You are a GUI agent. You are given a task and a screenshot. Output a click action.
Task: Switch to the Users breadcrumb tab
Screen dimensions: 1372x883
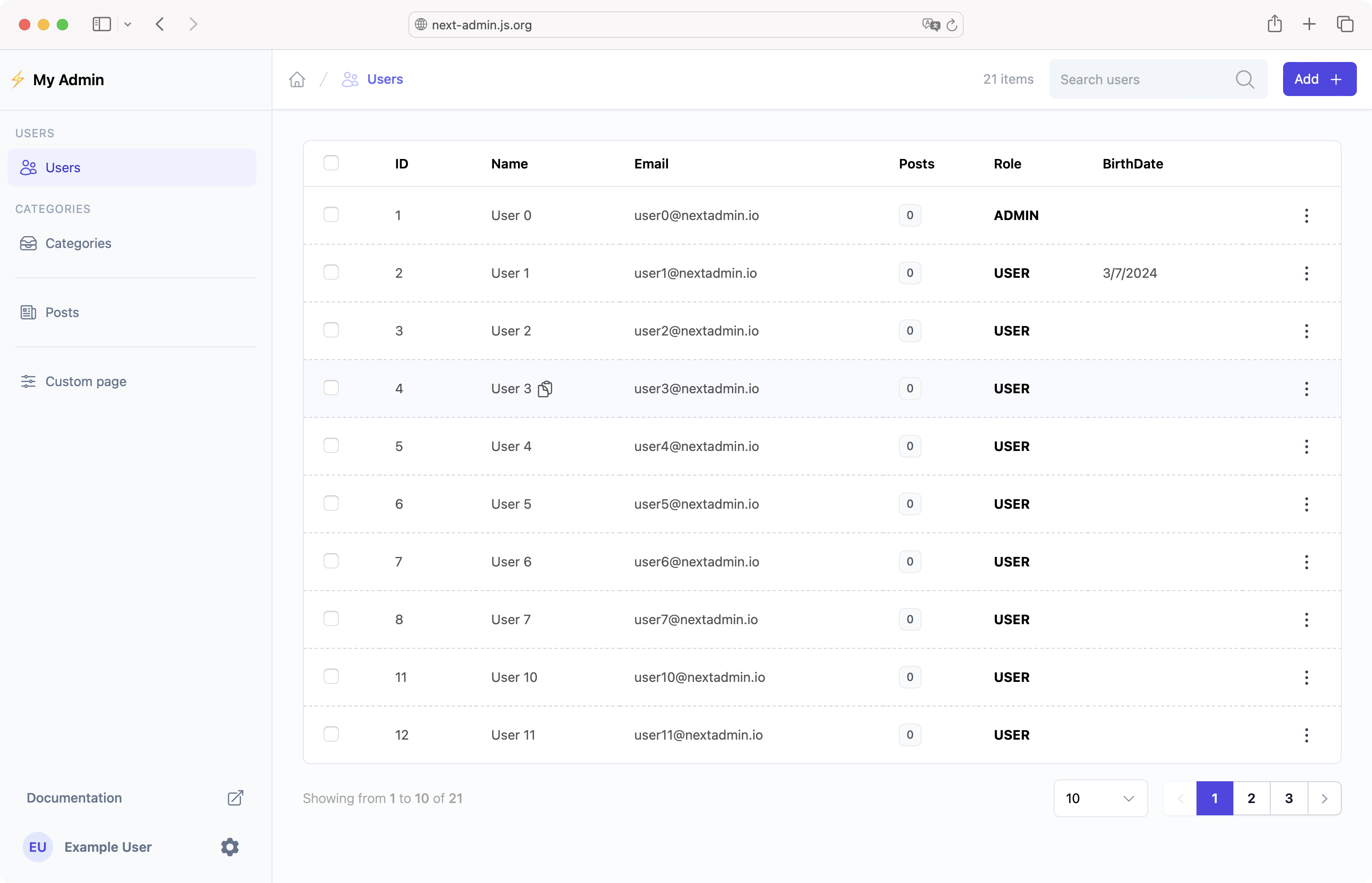(x=385, y=79)
